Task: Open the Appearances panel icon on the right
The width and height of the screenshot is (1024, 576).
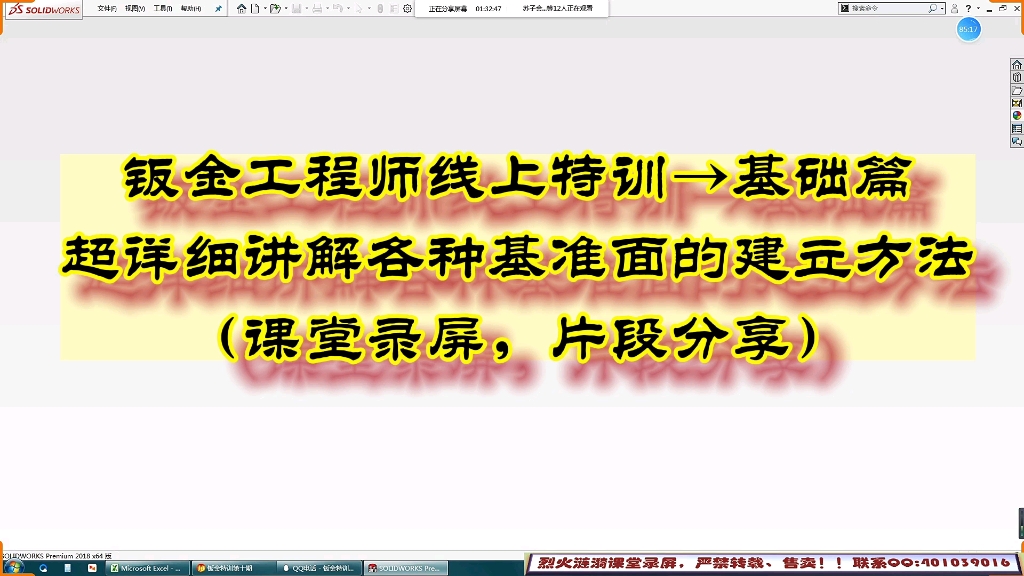Action: point(1017,115)
